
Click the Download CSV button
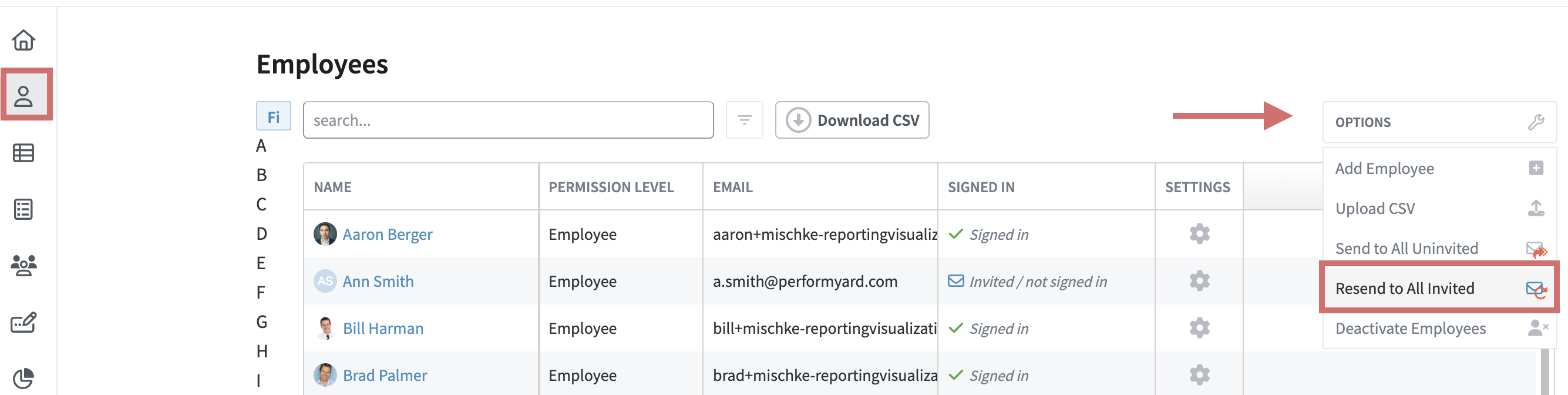(852, 120)
